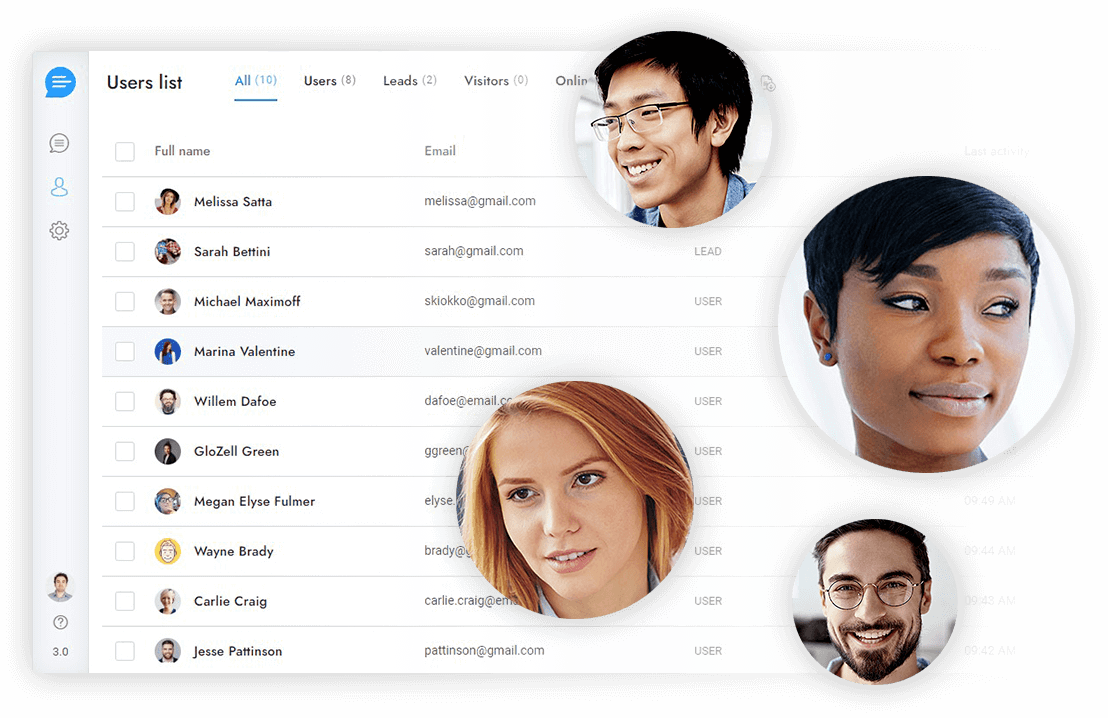Click the blue chat app logo

(x=60, y=83)
